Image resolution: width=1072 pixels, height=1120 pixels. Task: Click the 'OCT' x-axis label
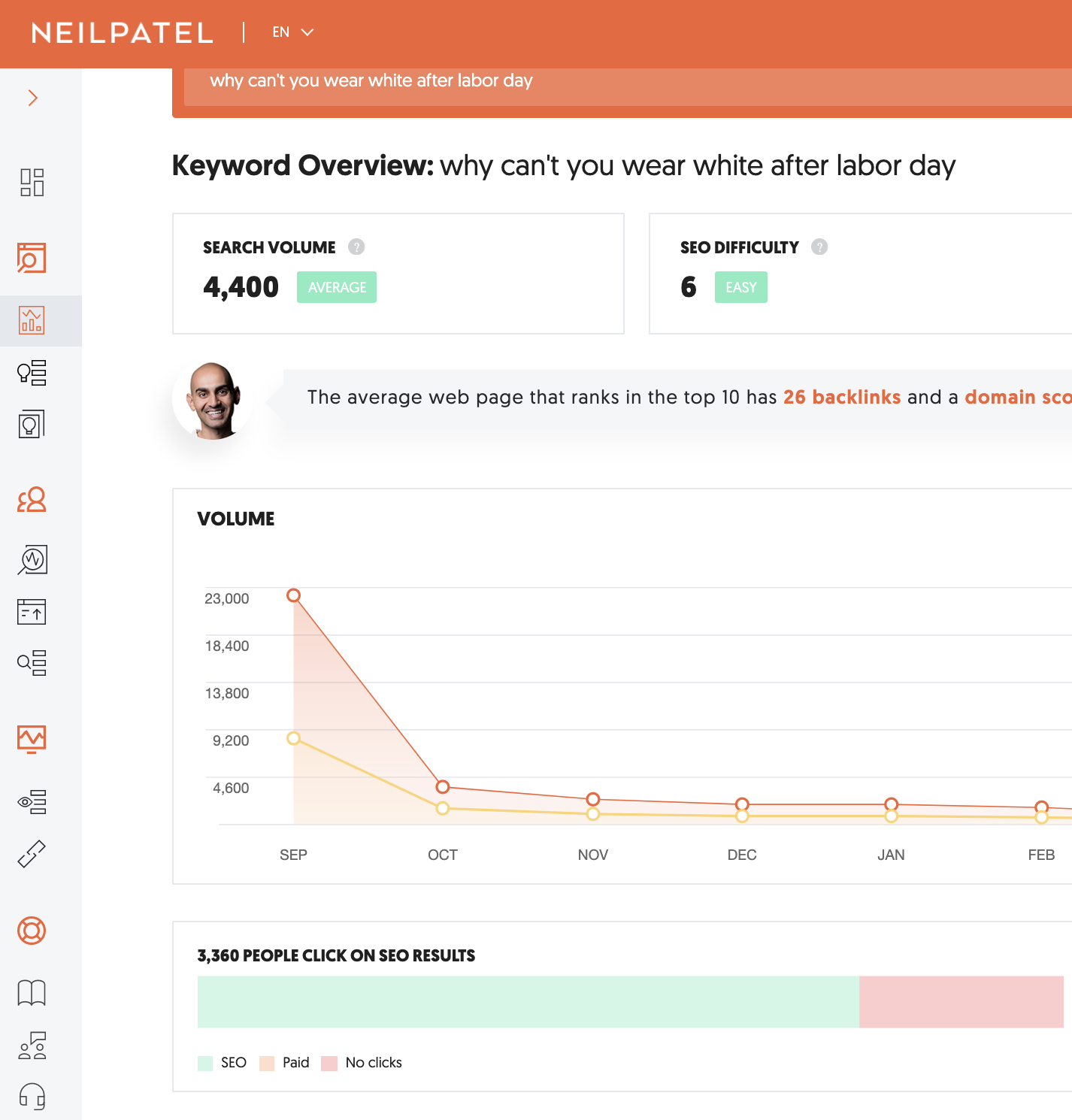[x=443, y=855]
